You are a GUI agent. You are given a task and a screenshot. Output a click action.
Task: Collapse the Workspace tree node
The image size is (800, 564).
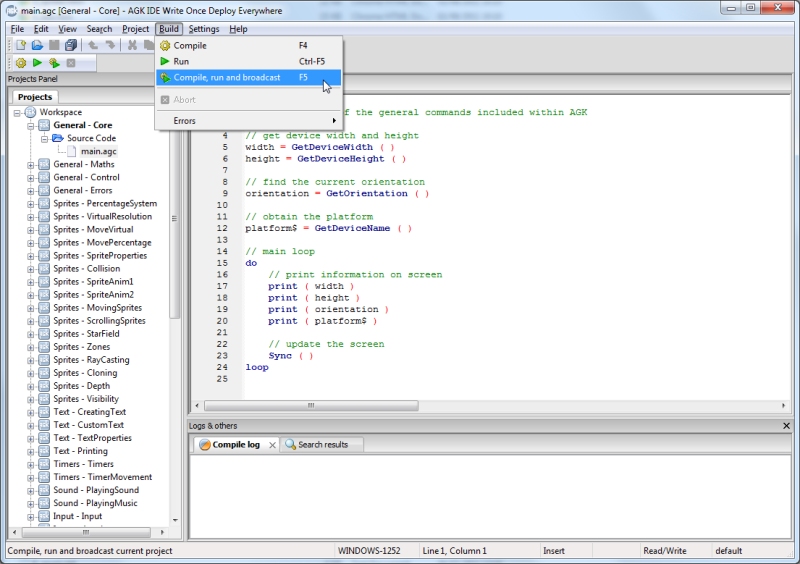17,112
